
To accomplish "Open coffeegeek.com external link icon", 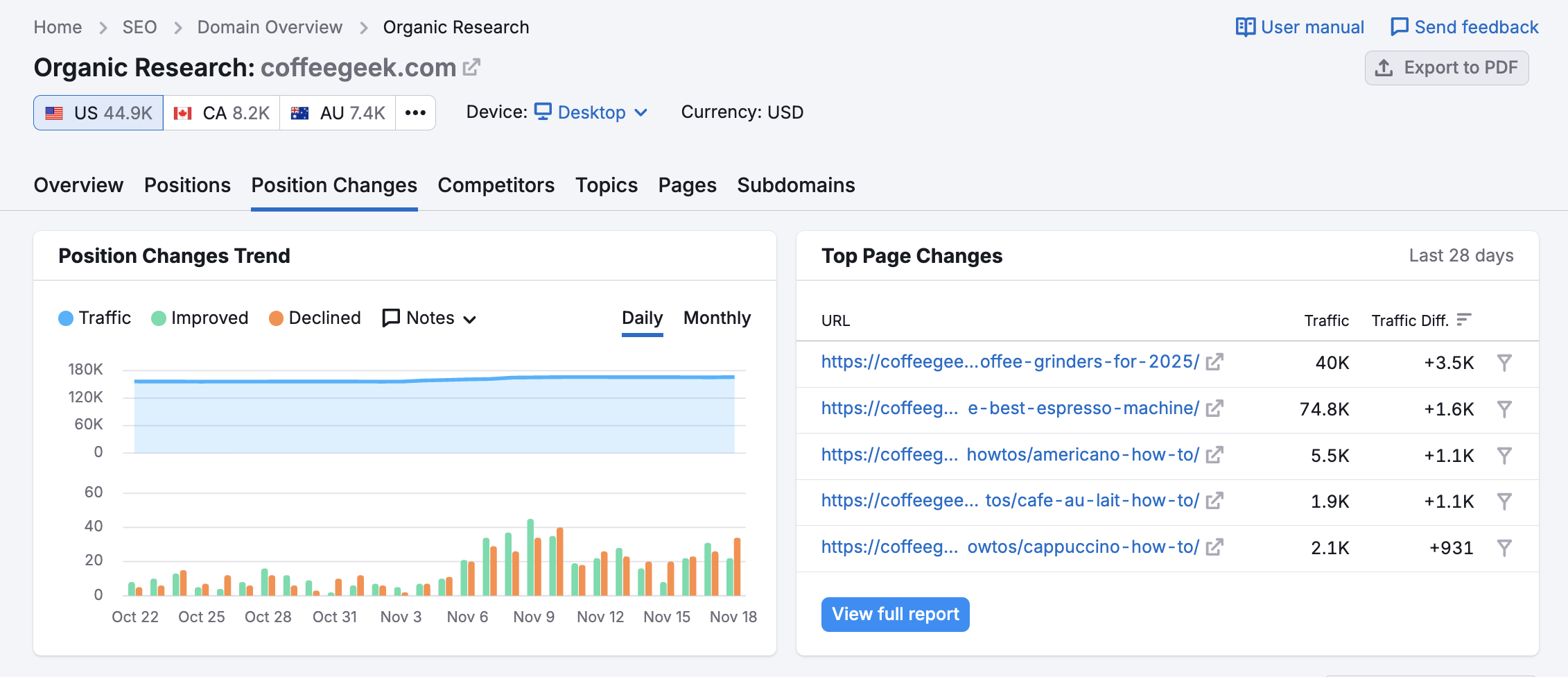I will [x=471, y=67].
